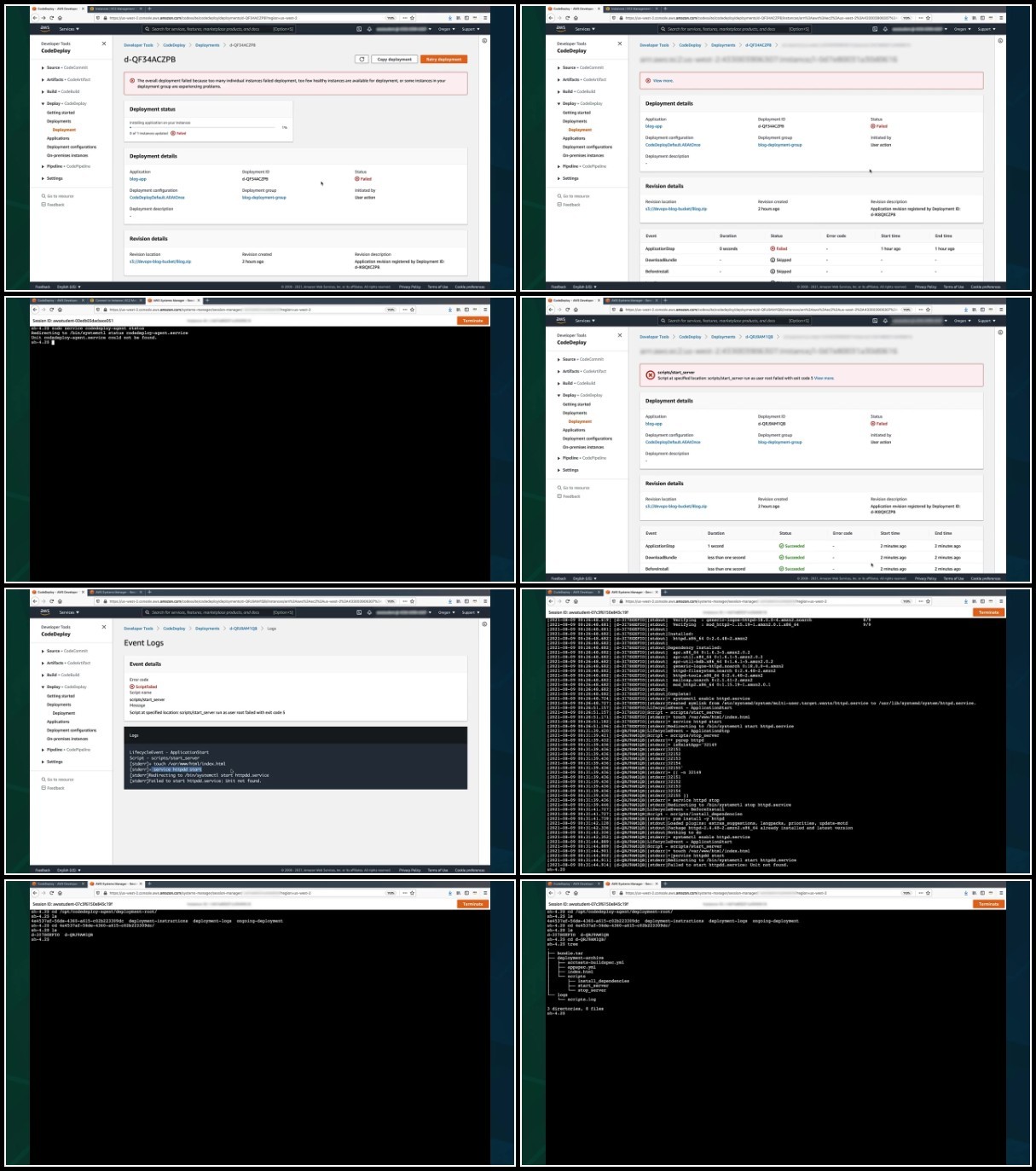Select ScriptFailed error code text on Event Logs page
This screenshot has height=1171, width=1036.
pyautogui.click(x=146, y=687)
